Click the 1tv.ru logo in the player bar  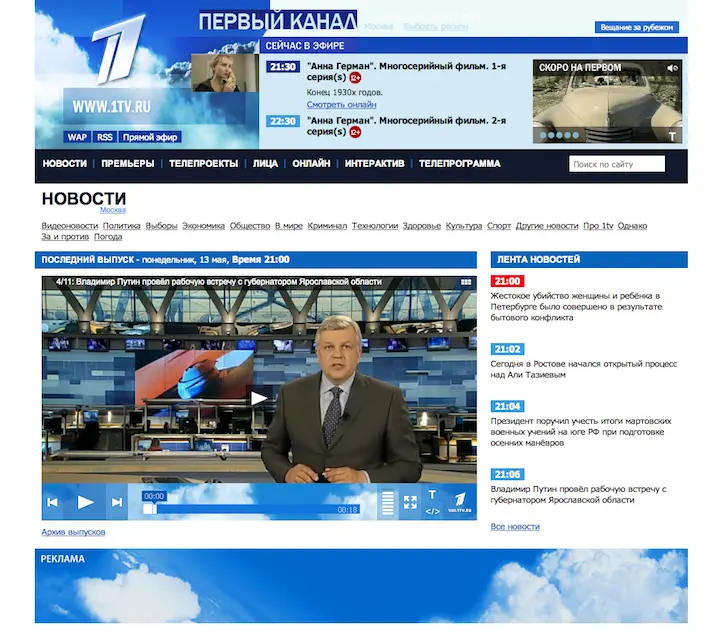tap(460, 502)
